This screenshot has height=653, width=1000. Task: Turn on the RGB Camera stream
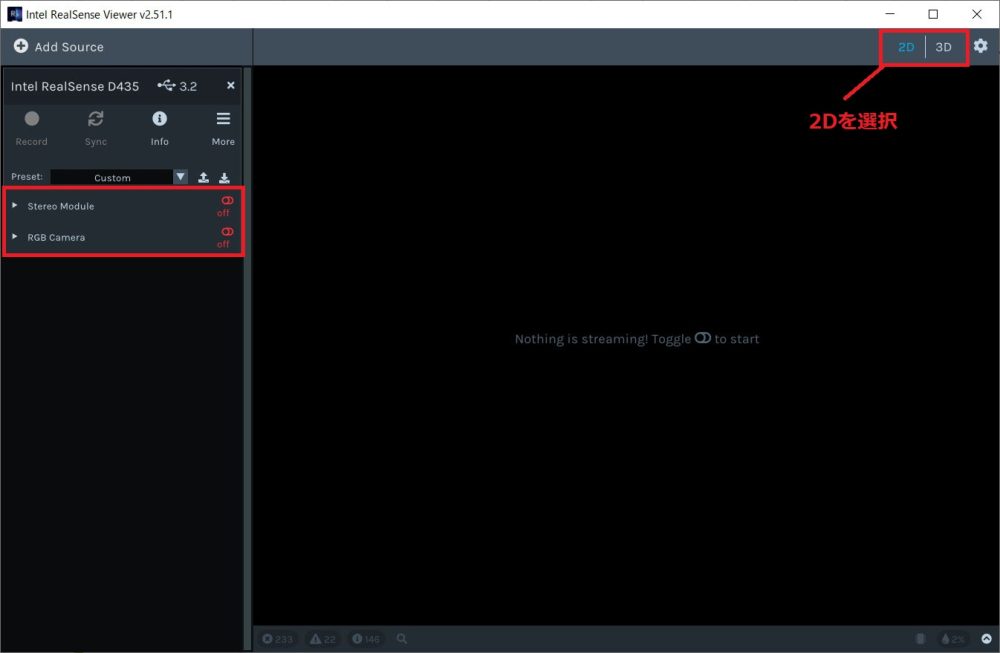coord(226,232)
